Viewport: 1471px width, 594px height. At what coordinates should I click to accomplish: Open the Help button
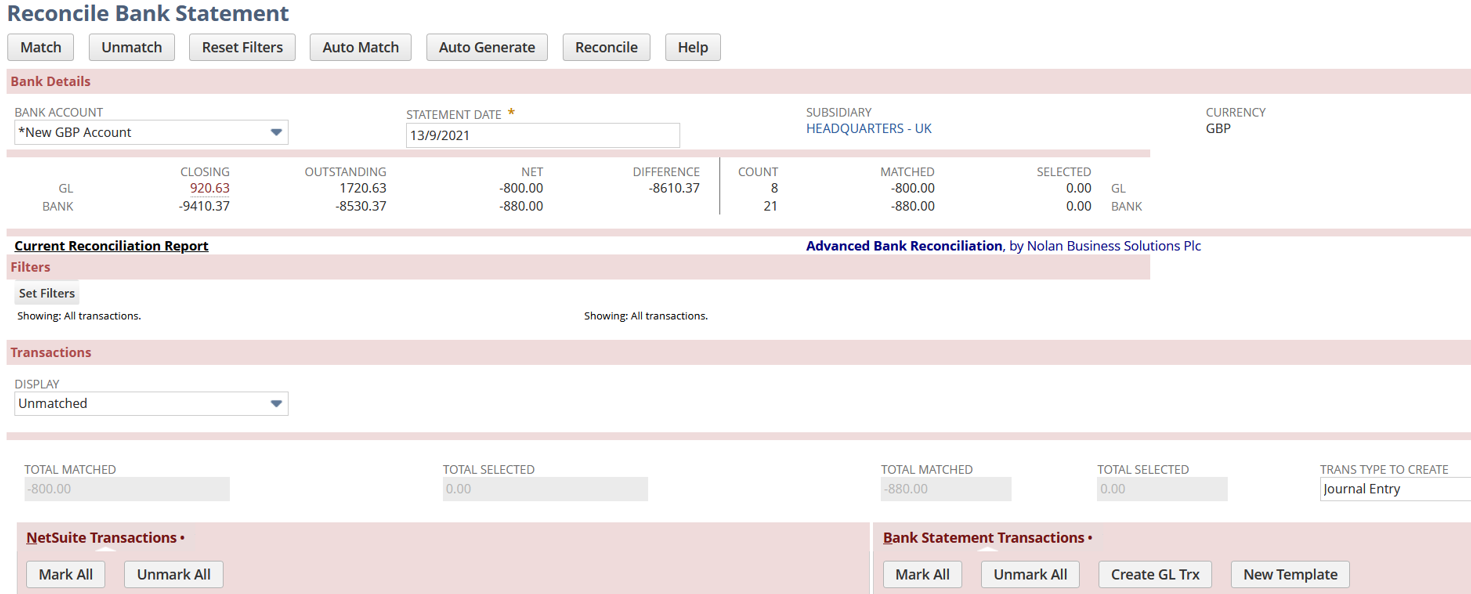692,47
